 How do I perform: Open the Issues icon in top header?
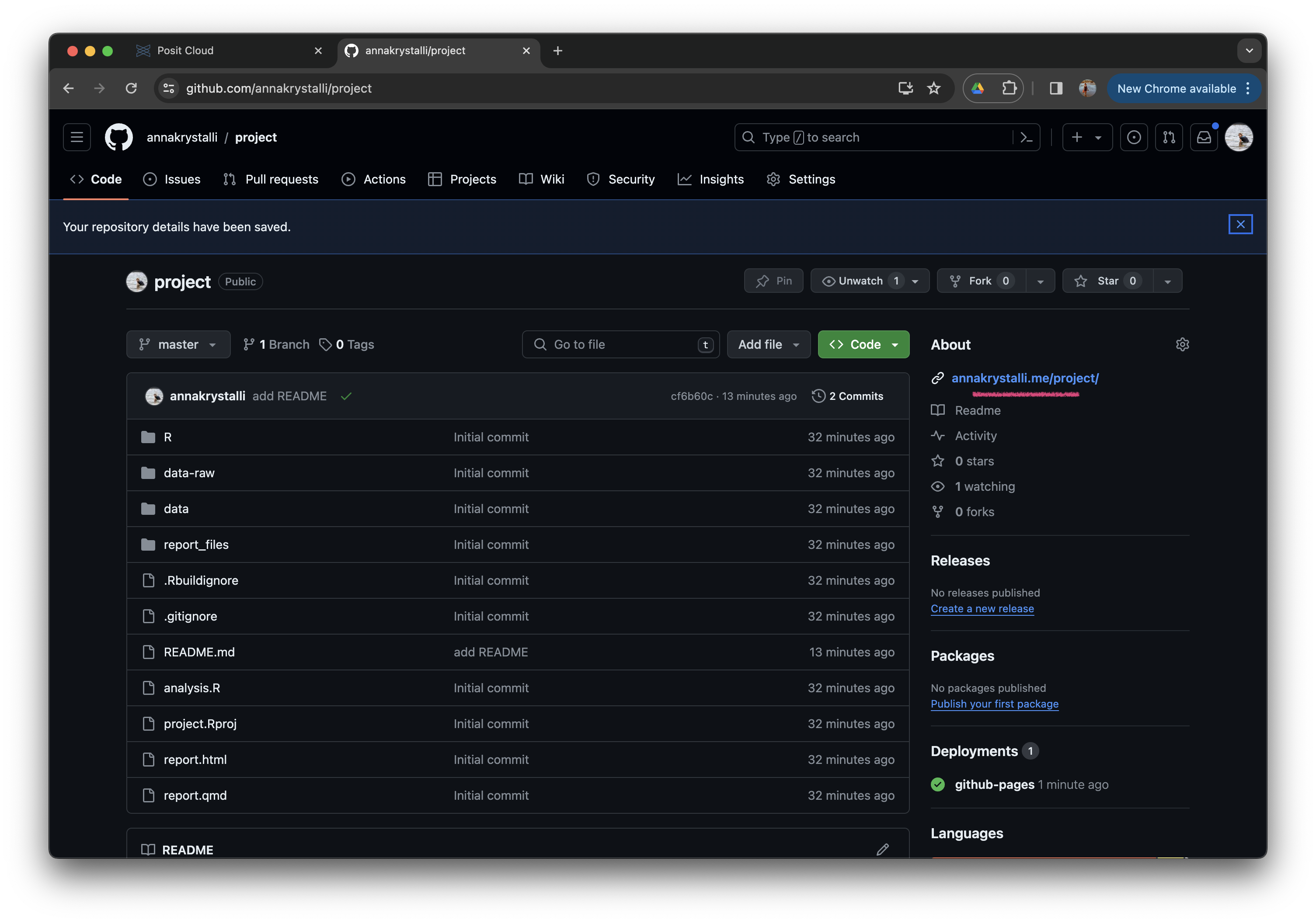click(x=1134, y=138)
